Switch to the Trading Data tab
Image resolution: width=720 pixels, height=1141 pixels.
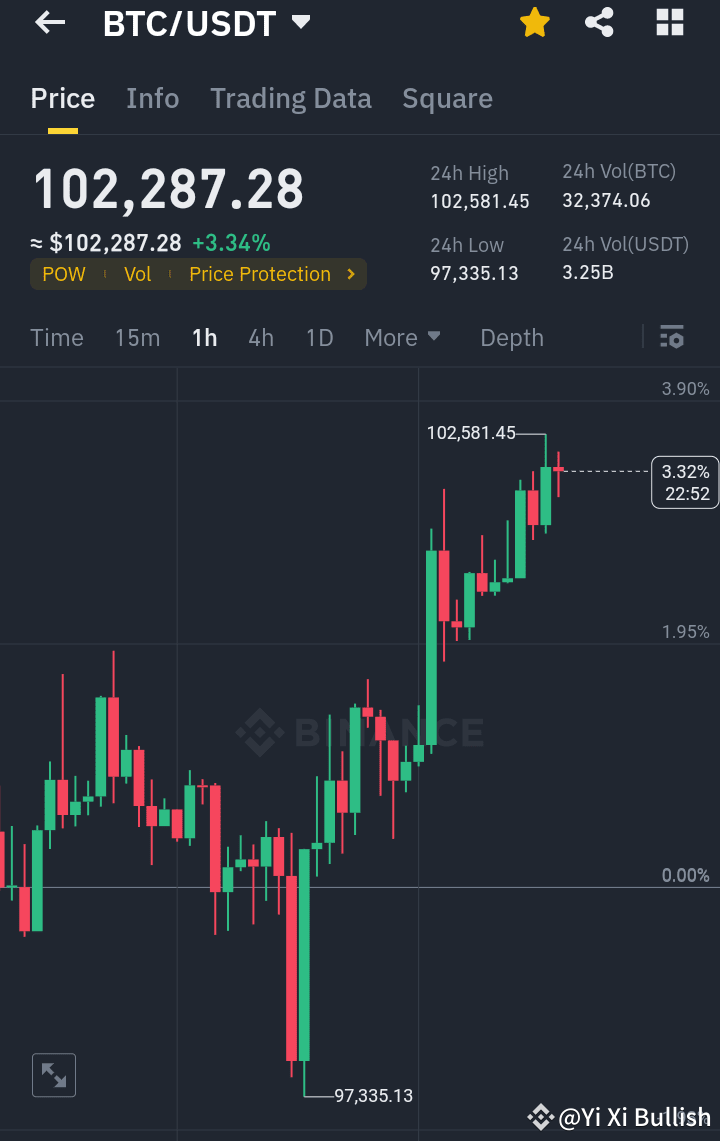(x=290, y=98)
